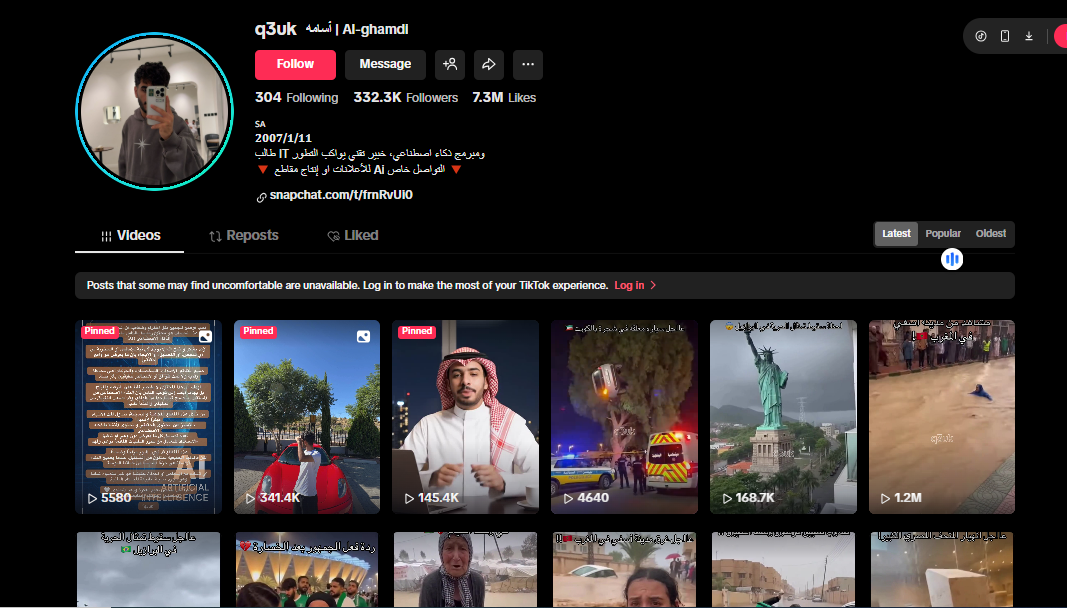
Task: Click the Log in link in the notice banner
Action: pyautogui.click(x=629, y=285)
